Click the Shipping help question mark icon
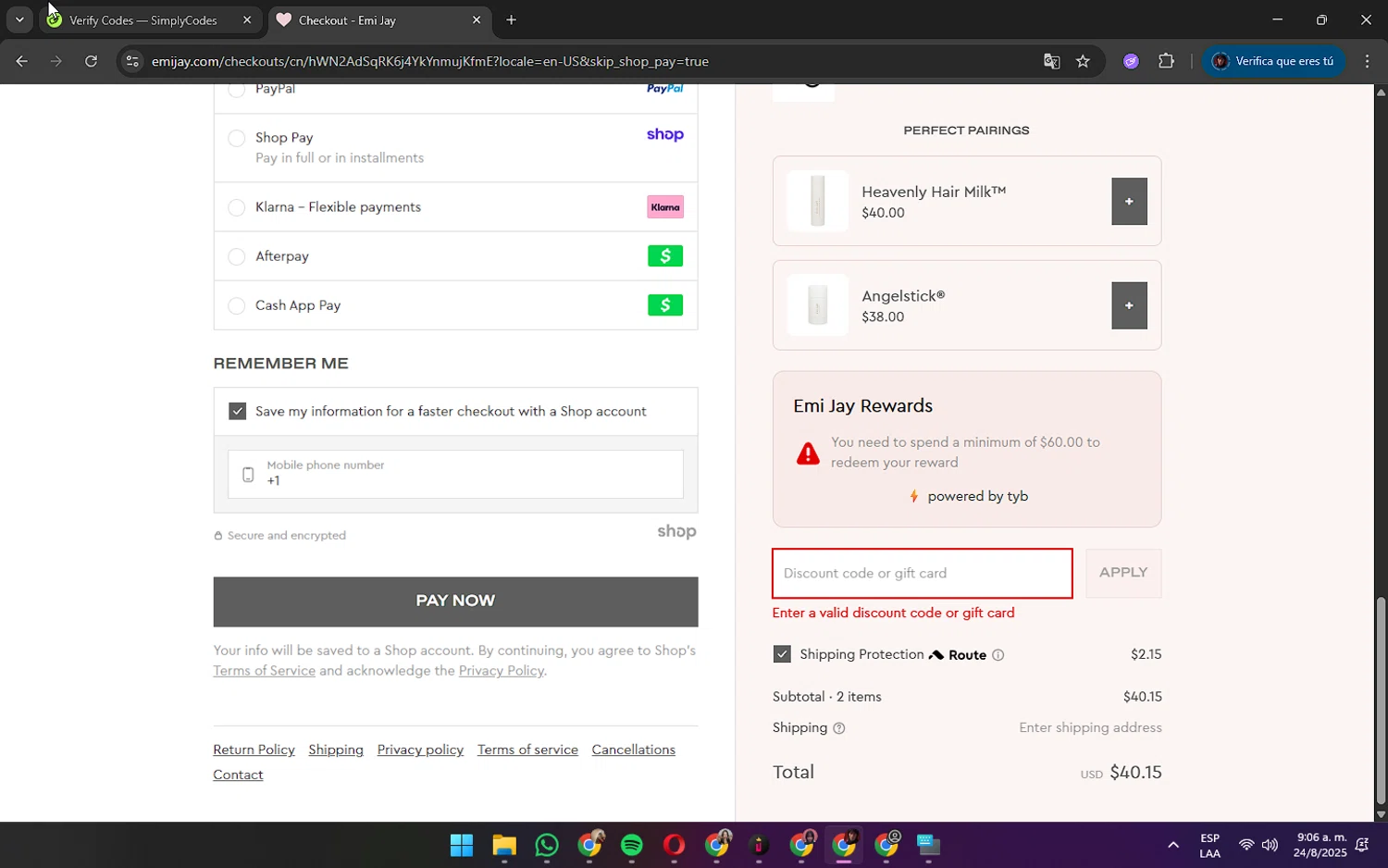The image size is (1388, 868). click(838, 728)
